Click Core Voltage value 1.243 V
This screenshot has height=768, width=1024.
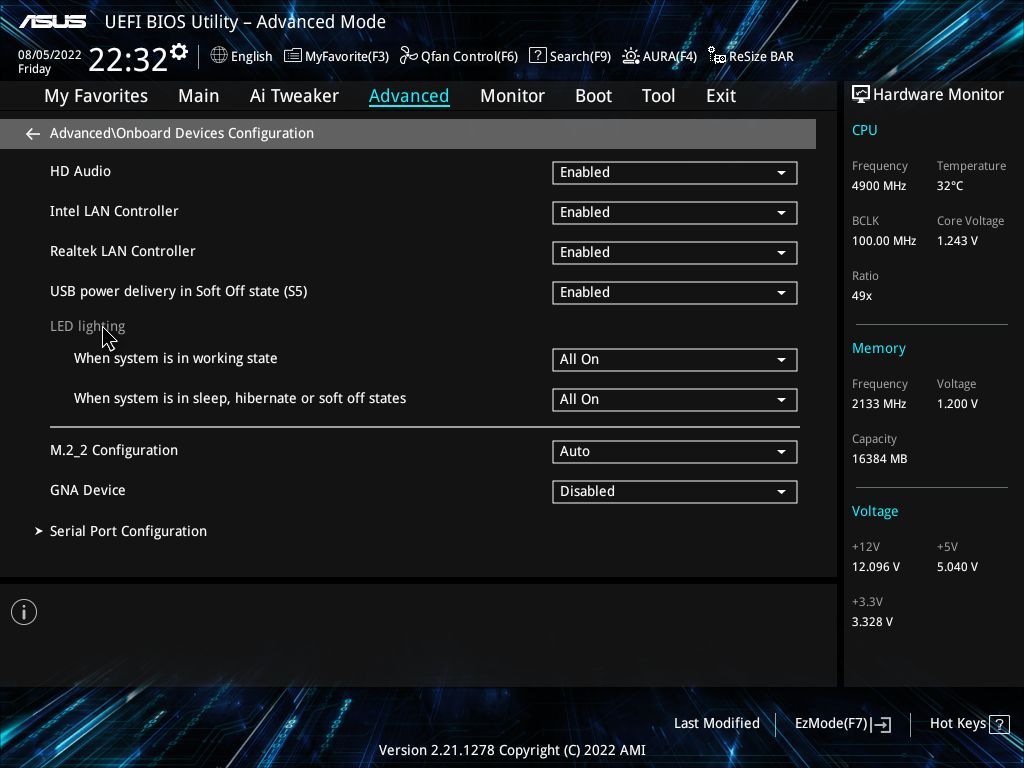click(957, 241)
